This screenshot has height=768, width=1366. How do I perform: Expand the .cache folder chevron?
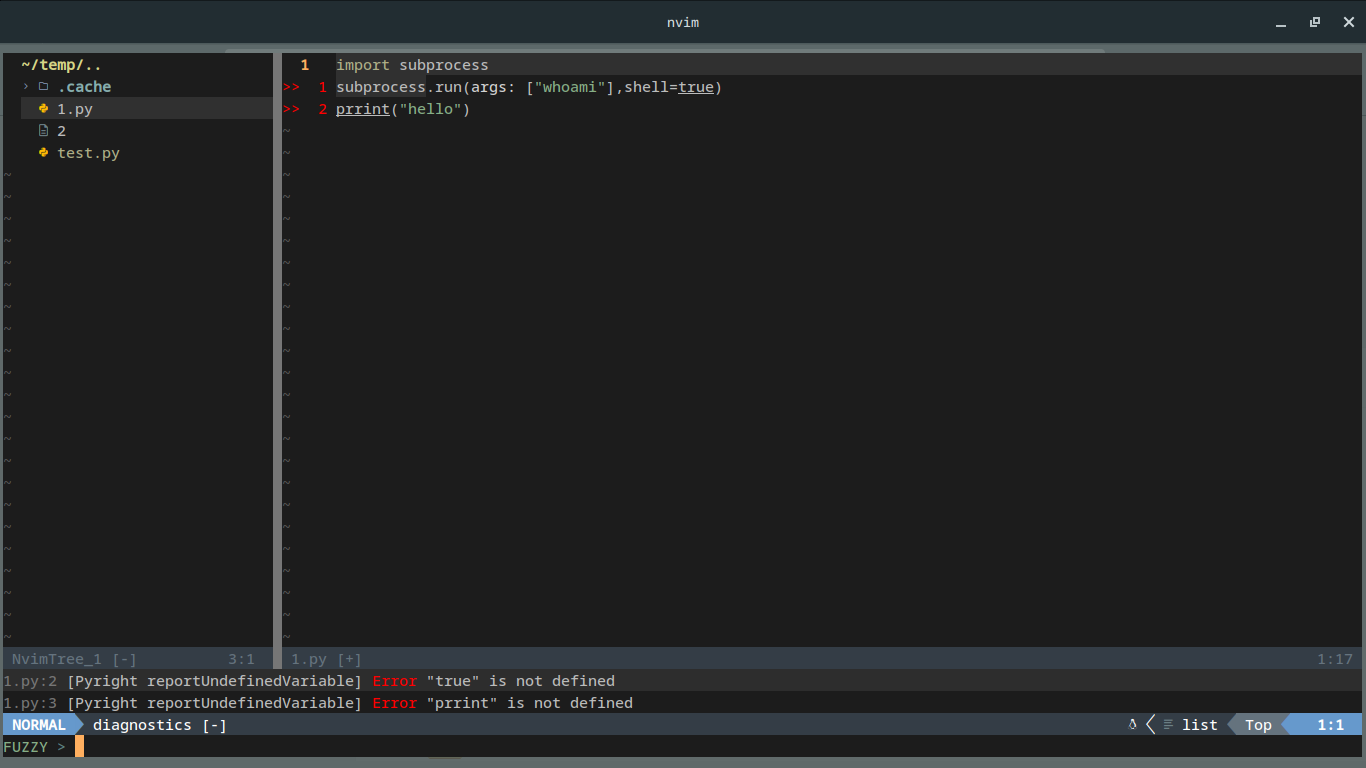[x=26, y=87]
